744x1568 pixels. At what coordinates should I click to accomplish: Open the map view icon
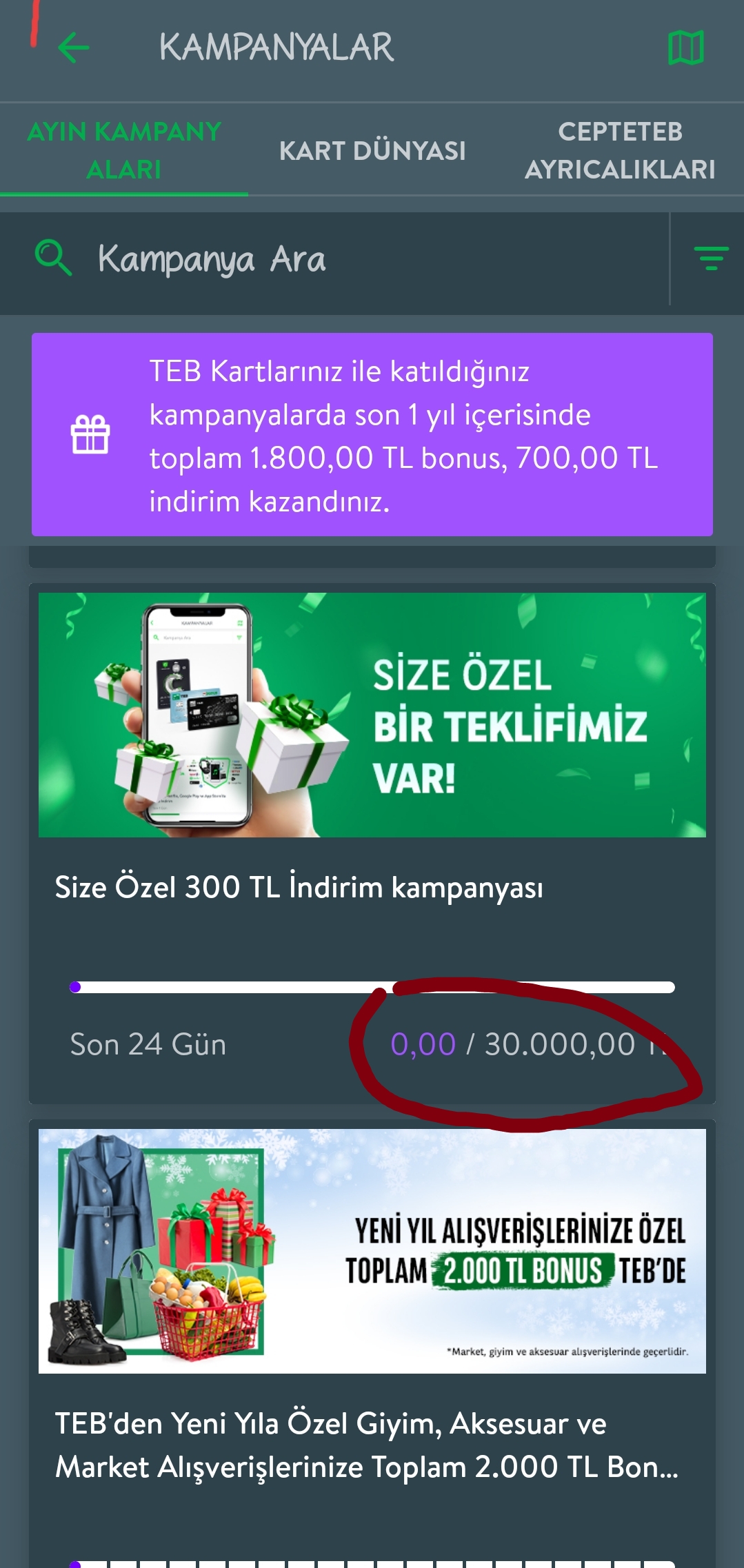(x=685, y=48)
